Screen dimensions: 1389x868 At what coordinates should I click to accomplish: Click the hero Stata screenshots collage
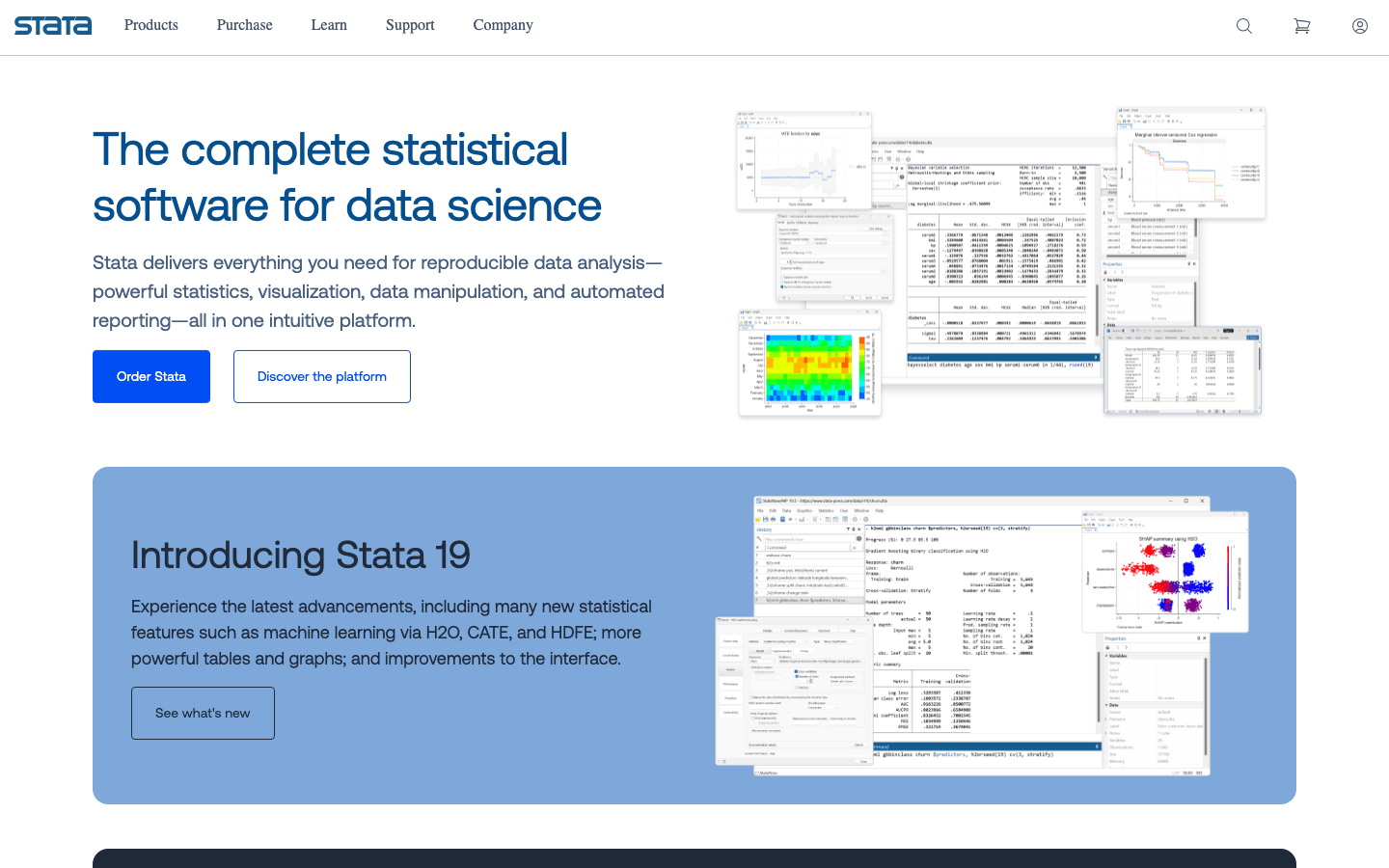click(1000, 261)
